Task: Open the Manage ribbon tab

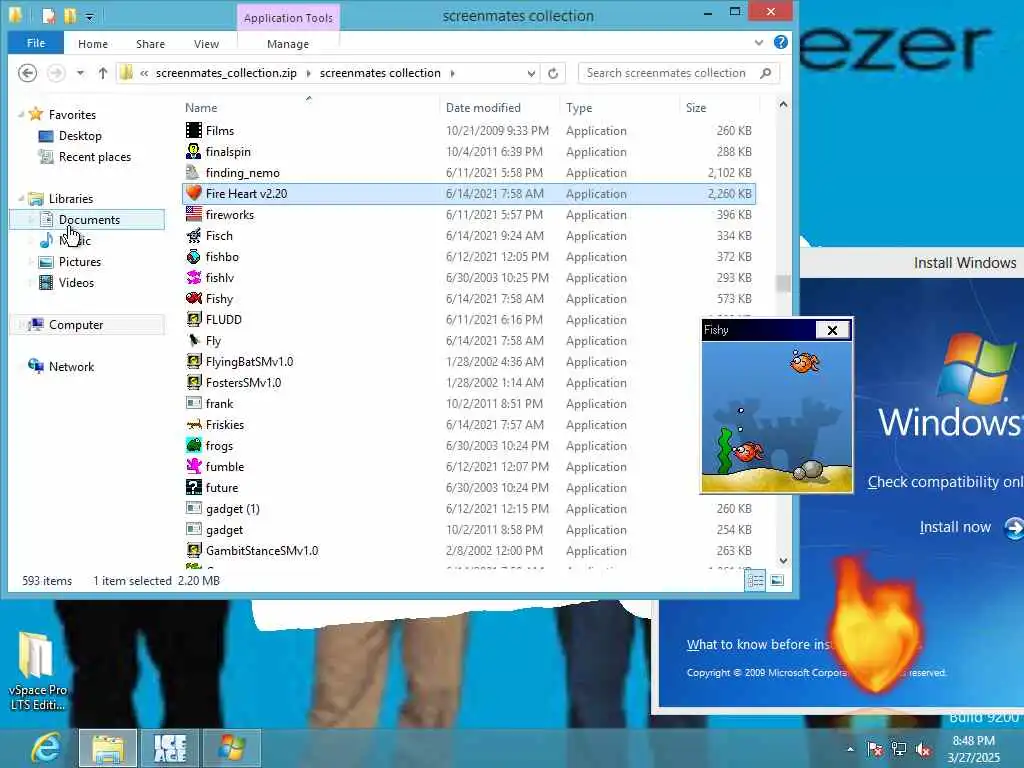Action: click(288, 44)
